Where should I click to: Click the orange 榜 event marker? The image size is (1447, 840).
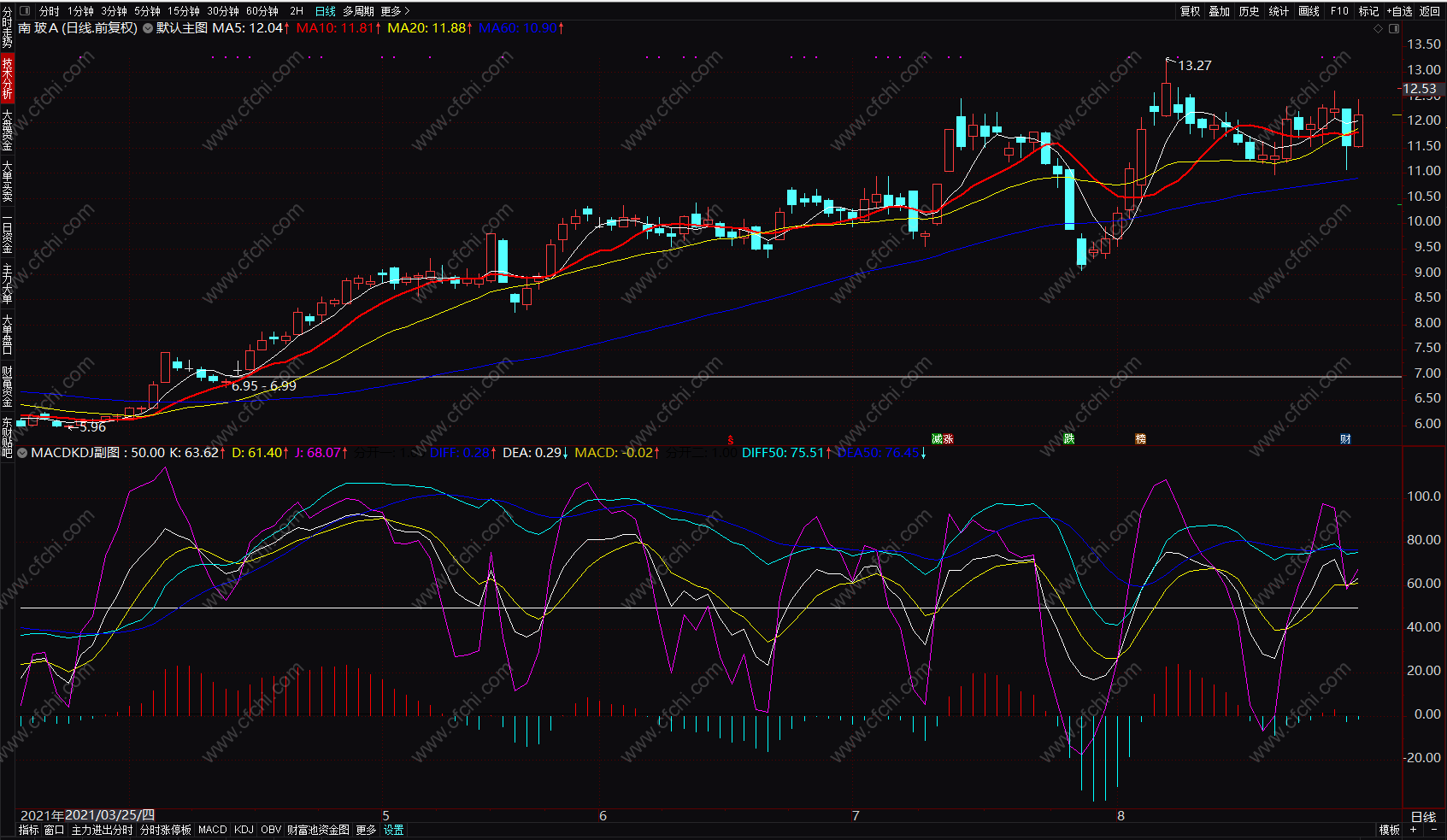click(1141, 439)
